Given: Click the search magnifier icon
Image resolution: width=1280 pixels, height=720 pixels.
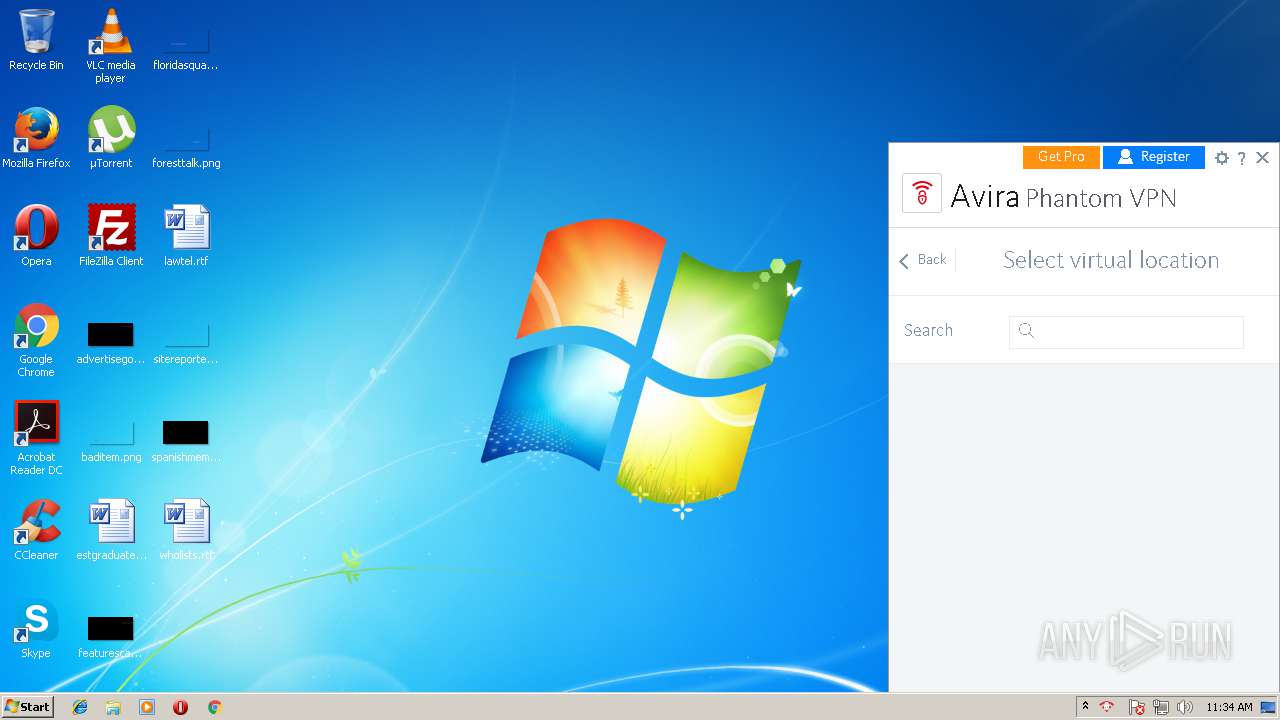Looking at the screenshot, I should pyautogui.click(x=1025, y=330).
